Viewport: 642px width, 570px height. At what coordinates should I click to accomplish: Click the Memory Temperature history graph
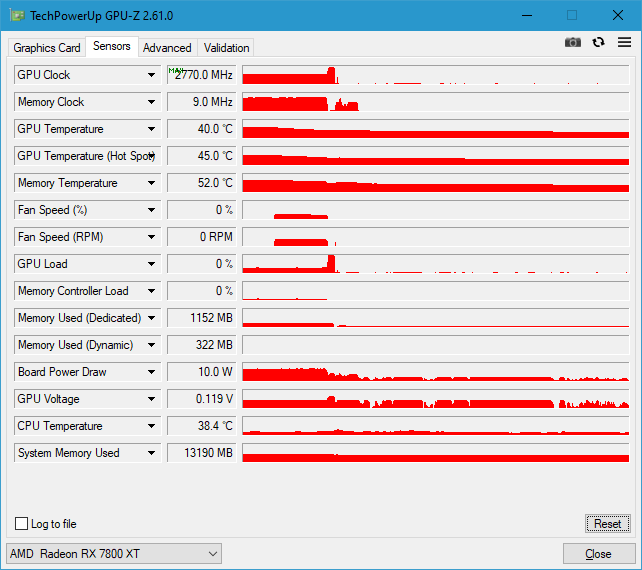(x=436, y=183)
